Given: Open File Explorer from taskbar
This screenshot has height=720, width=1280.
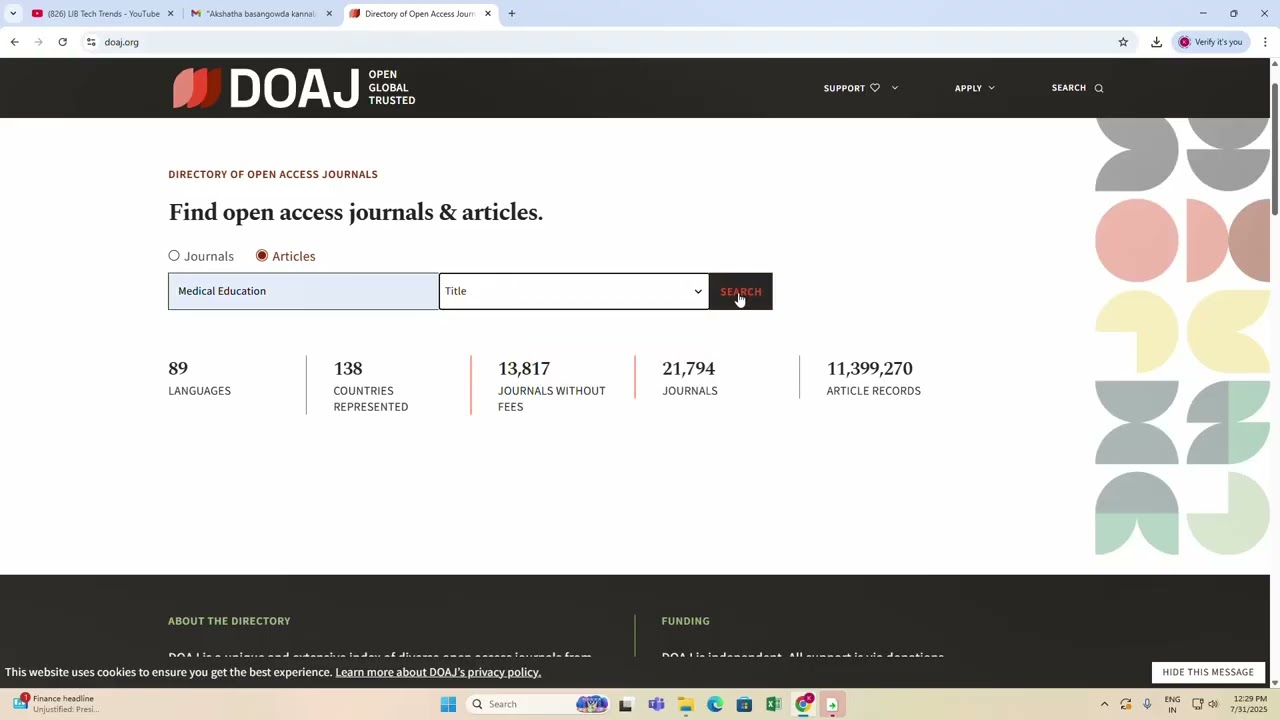Looking at the screenshot, I should (686, 704).
